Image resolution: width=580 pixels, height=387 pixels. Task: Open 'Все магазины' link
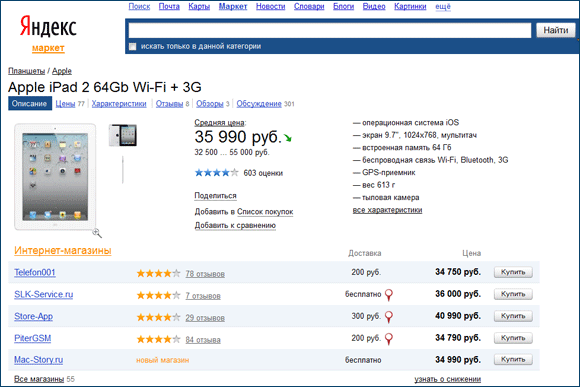pos(39,379)
